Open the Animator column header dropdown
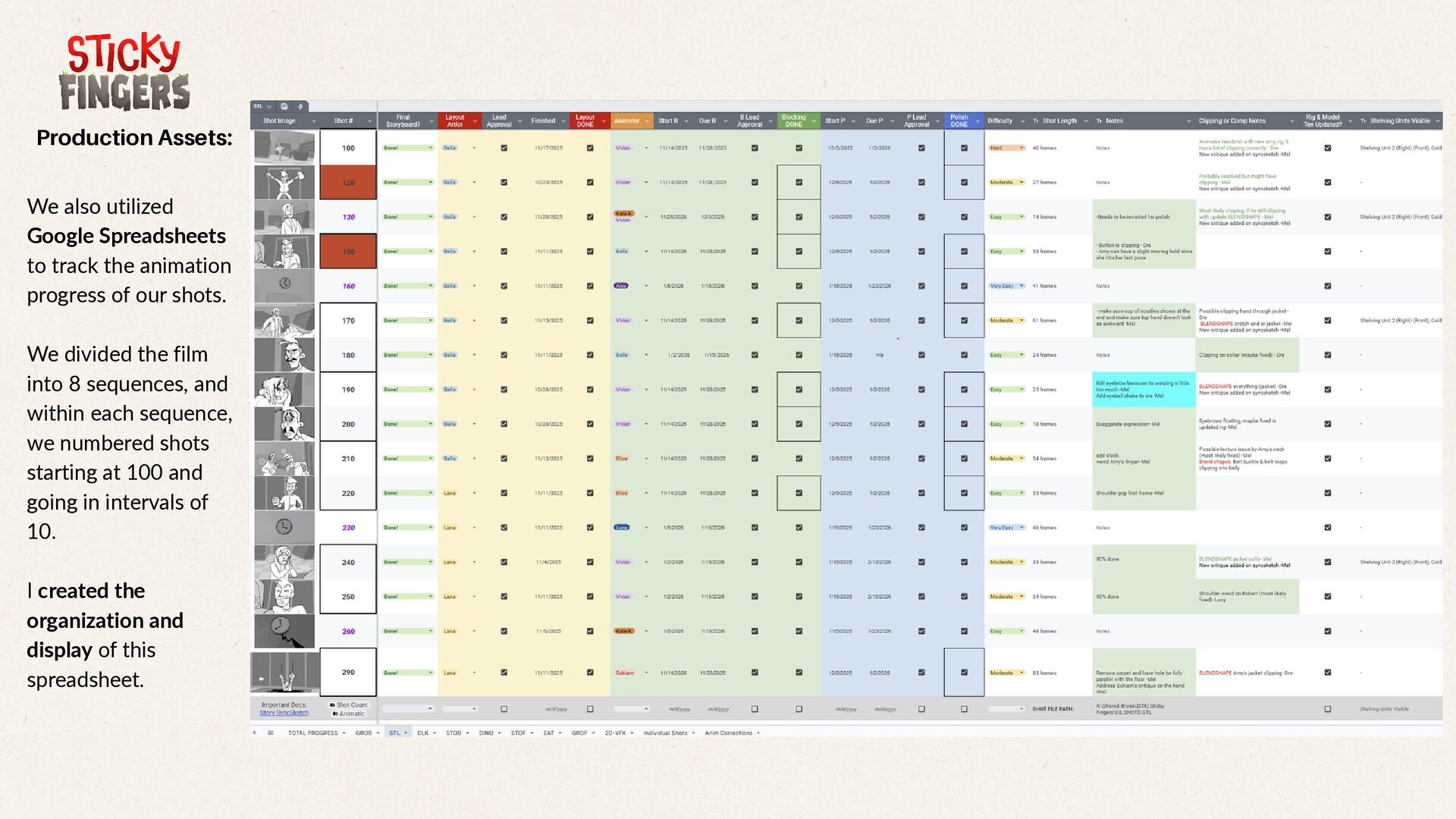Screen dimensions: 1456x819 (647, 121)
